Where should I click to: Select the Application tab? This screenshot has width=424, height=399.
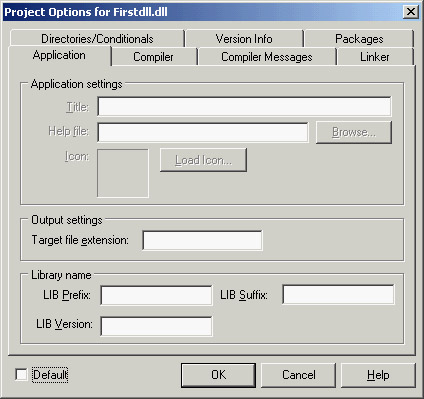(59, 55)
